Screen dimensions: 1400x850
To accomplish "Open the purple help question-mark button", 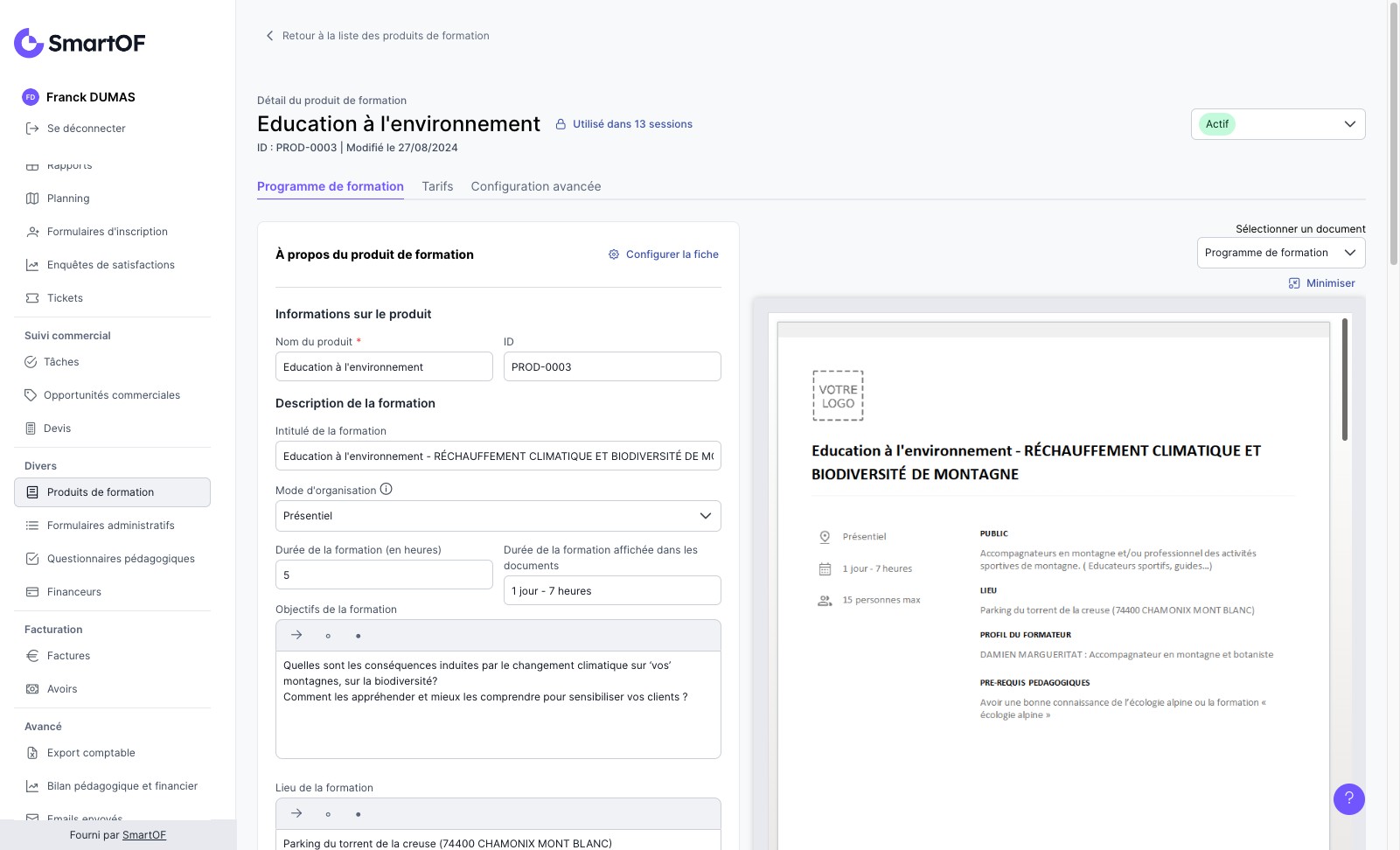I will pos(1348,798).
